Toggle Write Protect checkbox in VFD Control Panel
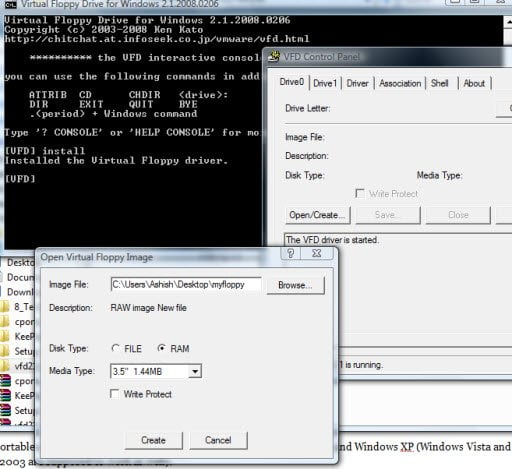 [360, 194]
